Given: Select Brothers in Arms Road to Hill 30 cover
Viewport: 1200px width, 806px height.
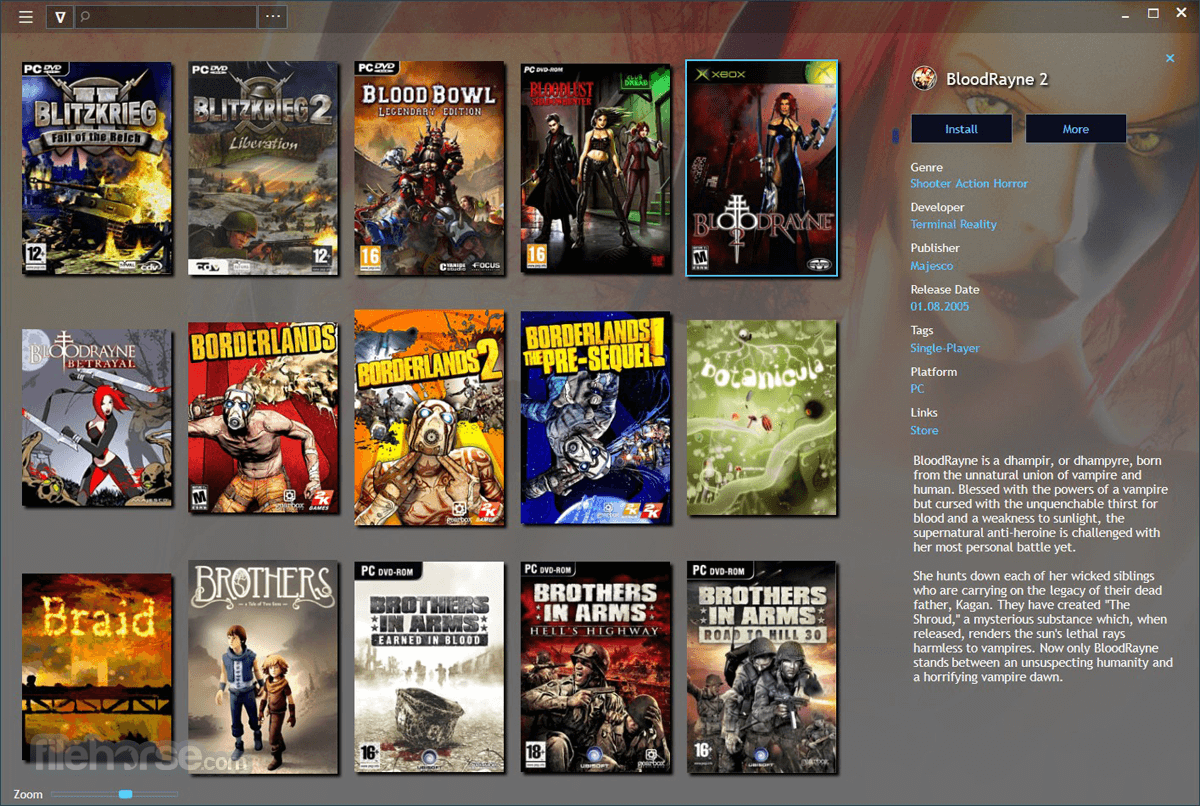Looking at the screenshot, I should coord(762,667).
